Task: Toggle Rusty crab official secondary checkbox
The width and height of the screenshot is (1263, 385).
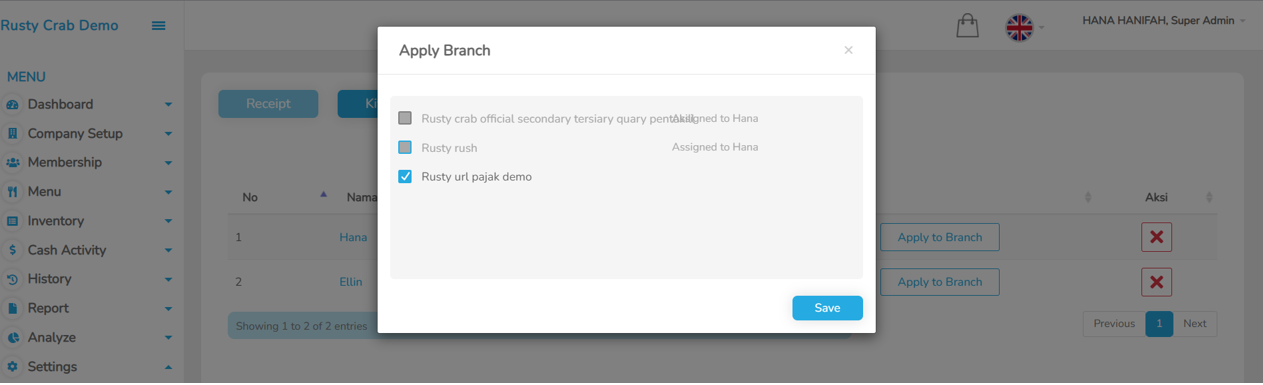Action: (405, 118)
